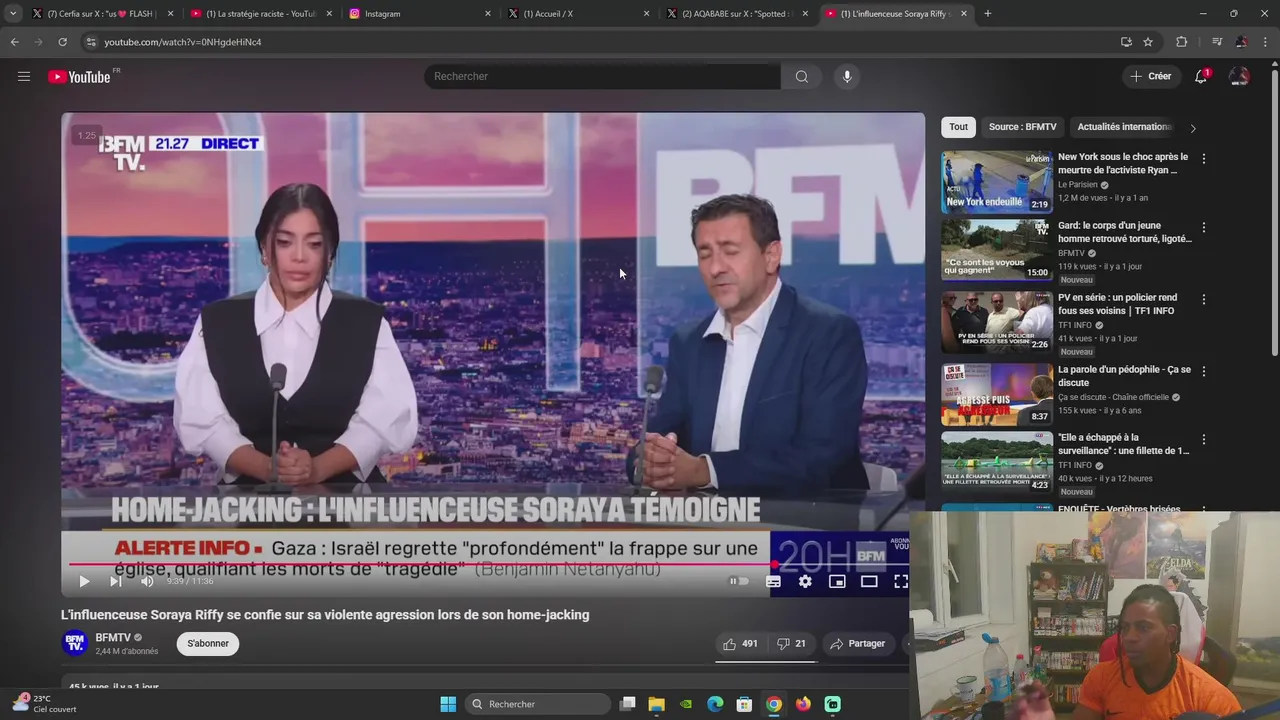The height and width of the screenshot is (720, 1280).
Task: Start voice search with the microphone
Action: 847,76
